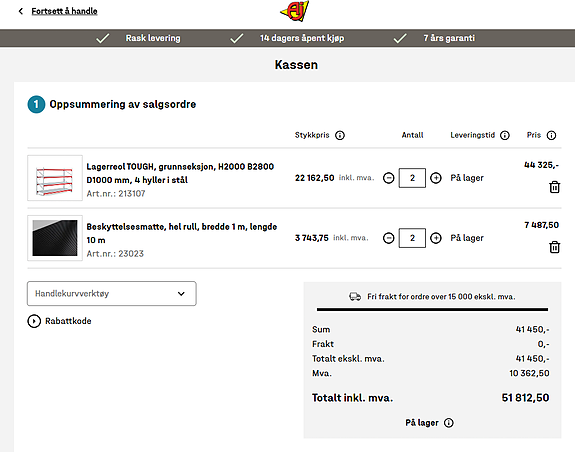Click the back arrow beside Fortsett å handle

point(21,11)
